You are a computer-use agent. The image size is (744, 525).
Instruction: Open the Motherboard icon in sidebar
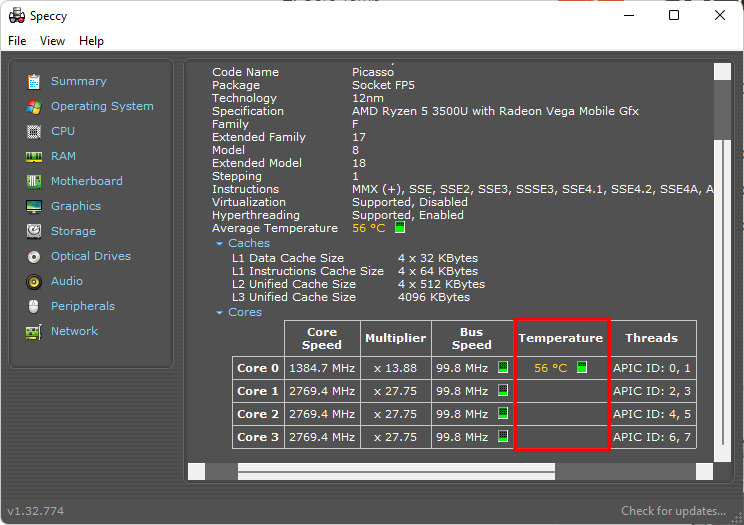(34, 182)
